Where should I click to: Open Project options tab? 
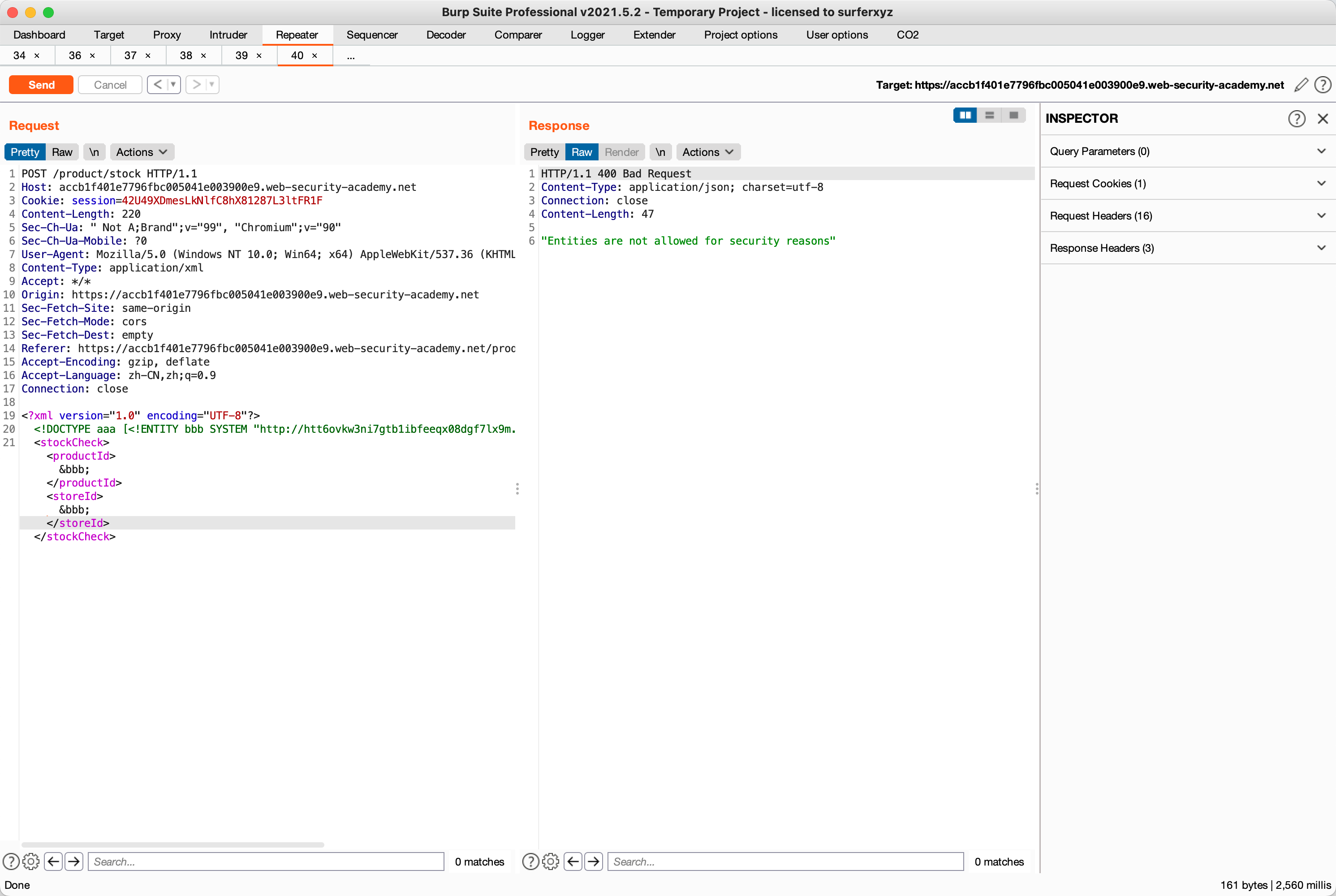(741, 35)
